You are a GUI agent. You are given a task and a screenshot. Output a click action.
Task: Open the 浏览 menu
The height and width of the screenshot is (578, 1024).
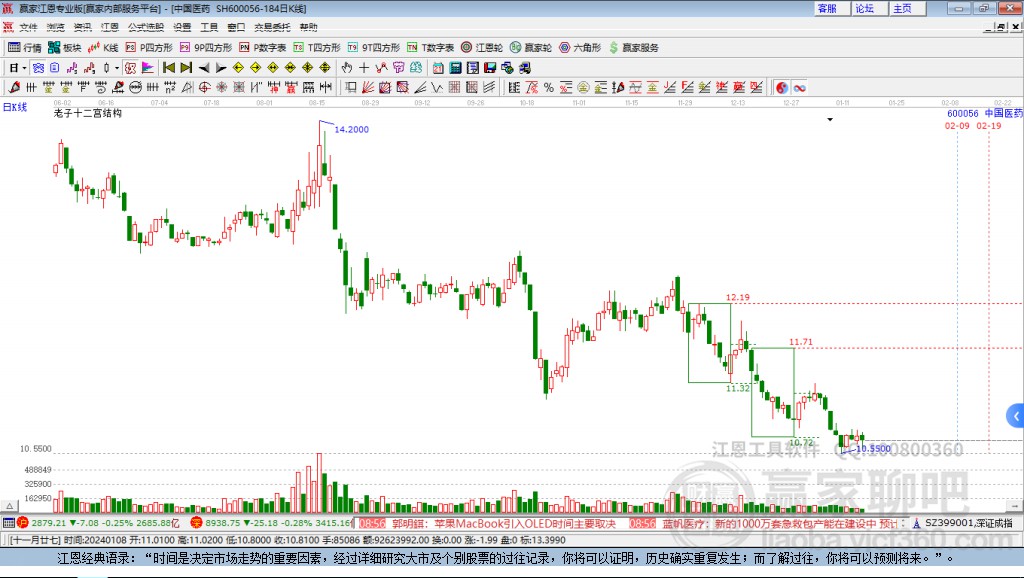tap(56, 27)
